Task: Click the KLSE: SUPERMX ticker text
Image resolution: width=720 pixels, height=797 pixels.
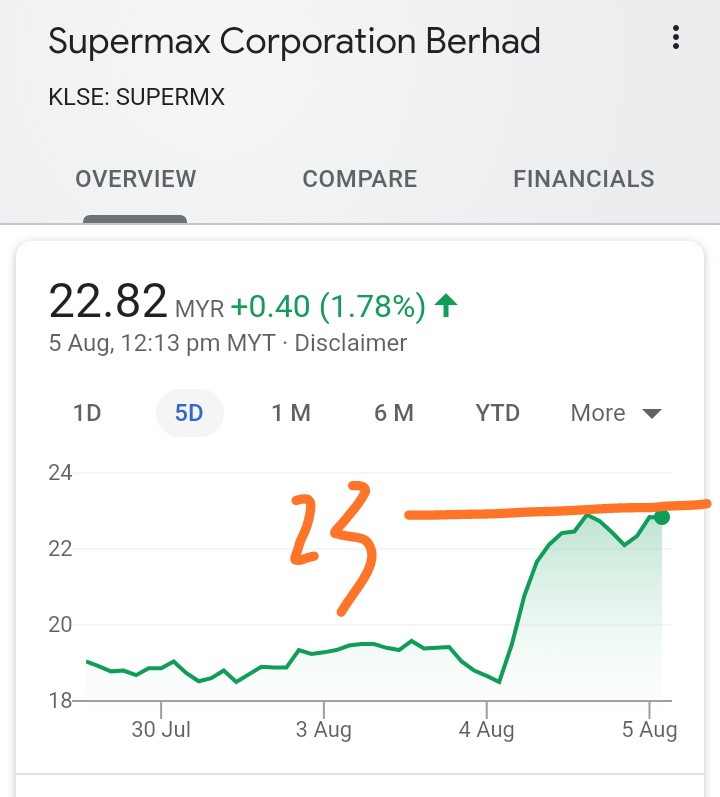Action: [136, 97]
